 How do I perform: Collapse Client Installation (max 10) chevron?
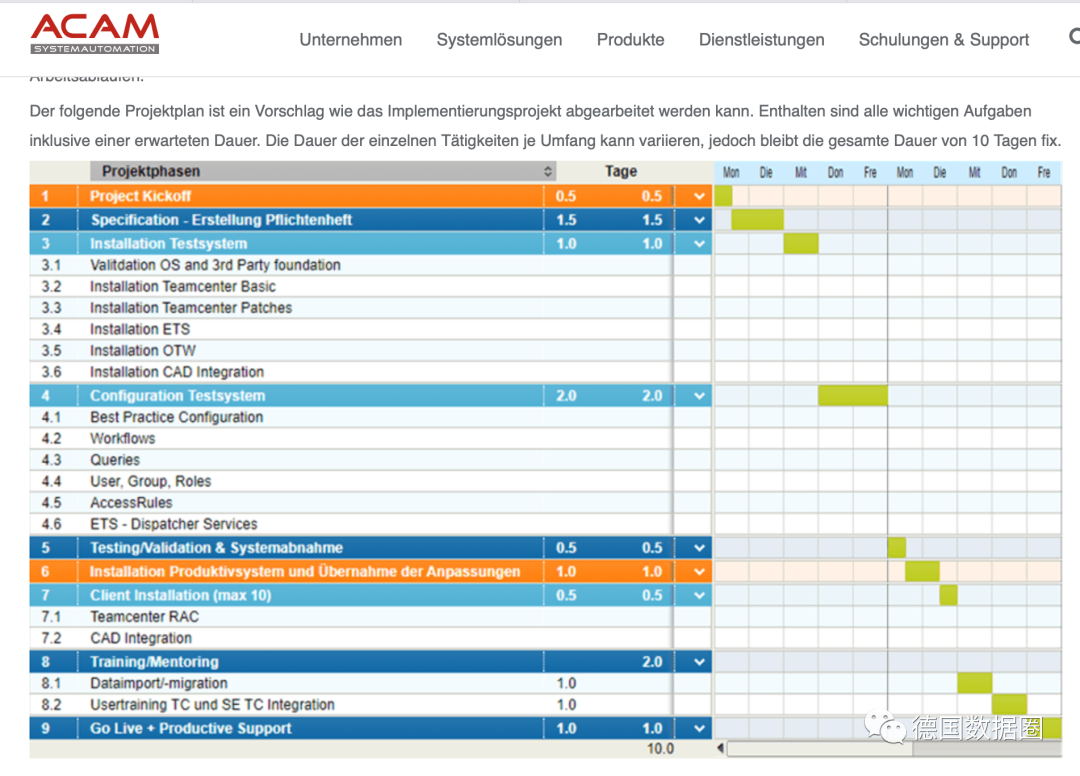tap(699, 596)
